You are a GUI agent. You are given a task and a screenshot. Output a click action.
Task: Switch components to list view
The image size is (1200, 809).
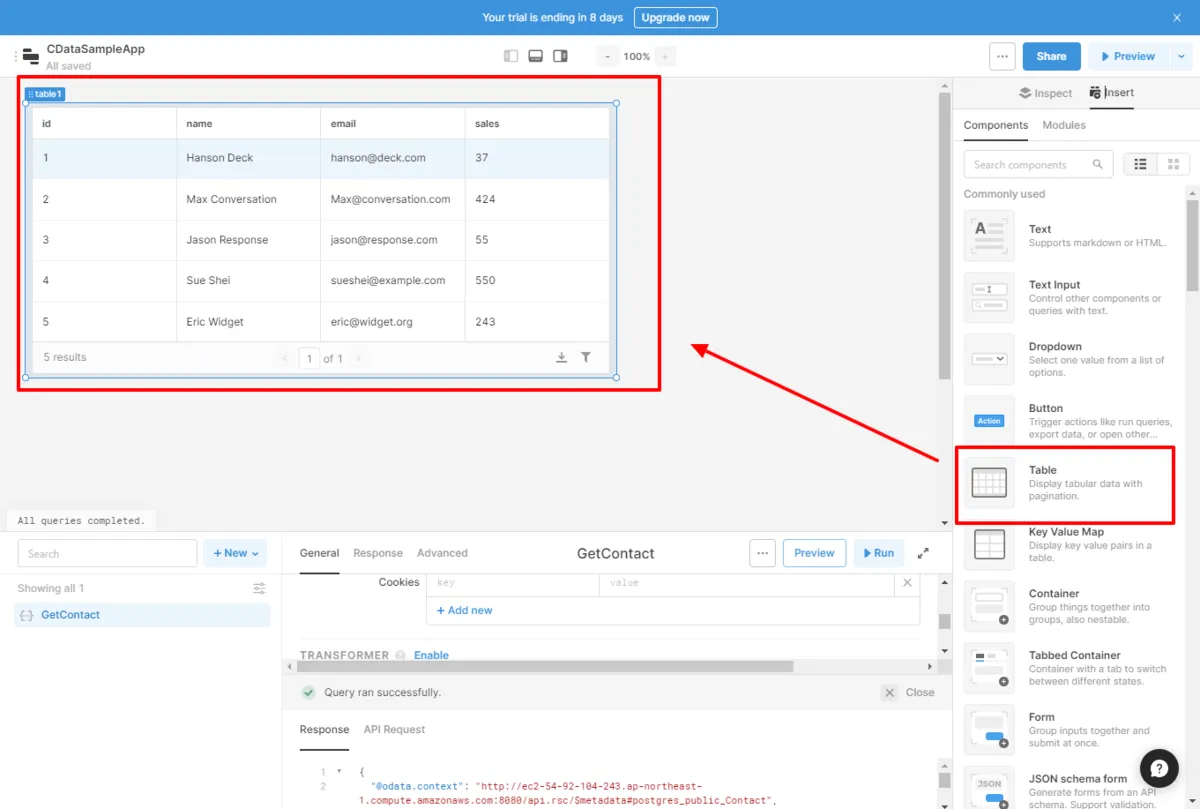point(1141,165)
